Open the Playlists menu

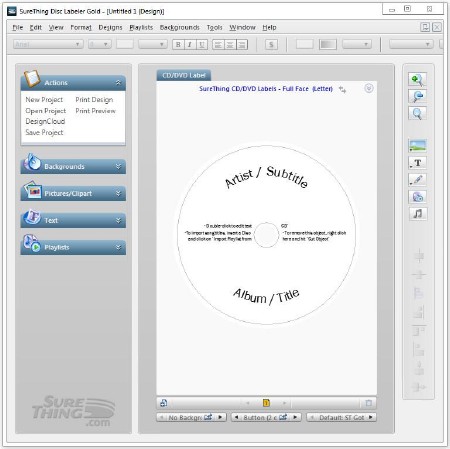click(x=141, y=27)
